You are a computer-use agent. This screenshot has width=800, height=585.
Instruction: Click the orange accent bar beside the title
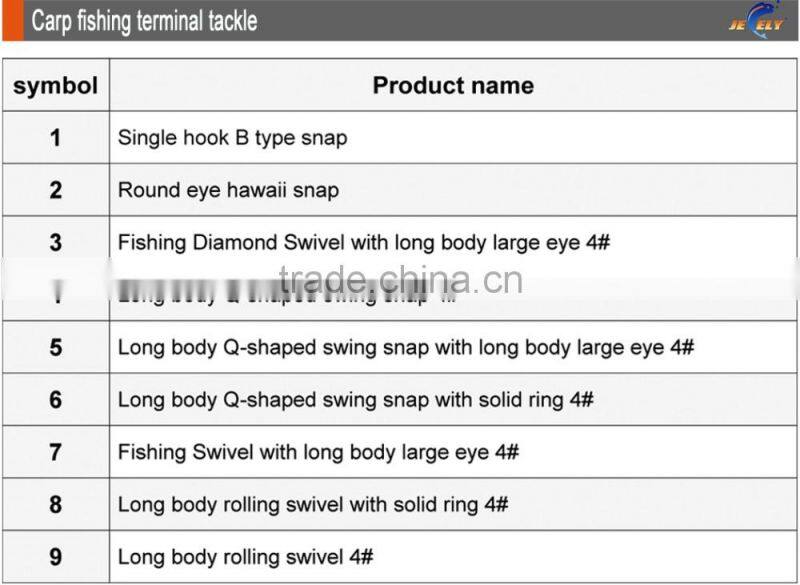coord(11,20)
